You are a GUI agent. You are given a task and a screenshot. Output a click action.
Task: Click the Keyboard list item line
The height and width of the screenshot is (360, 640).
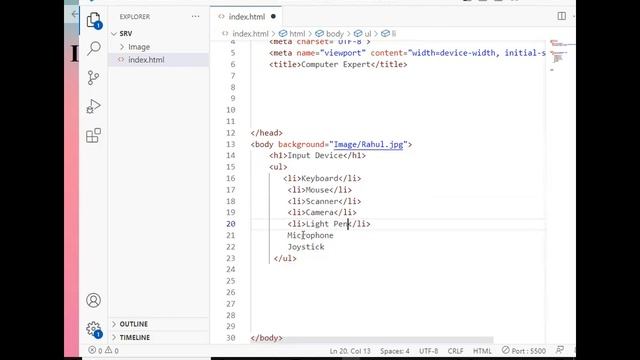[x=322, y=178]
